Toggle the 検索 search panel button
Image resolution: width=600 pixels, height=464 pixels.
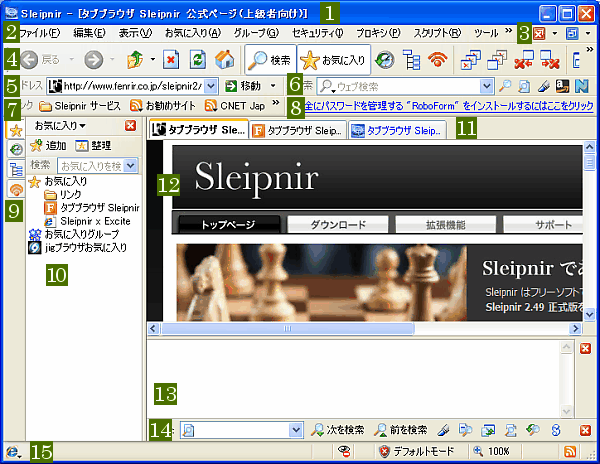tap(270, 60)
